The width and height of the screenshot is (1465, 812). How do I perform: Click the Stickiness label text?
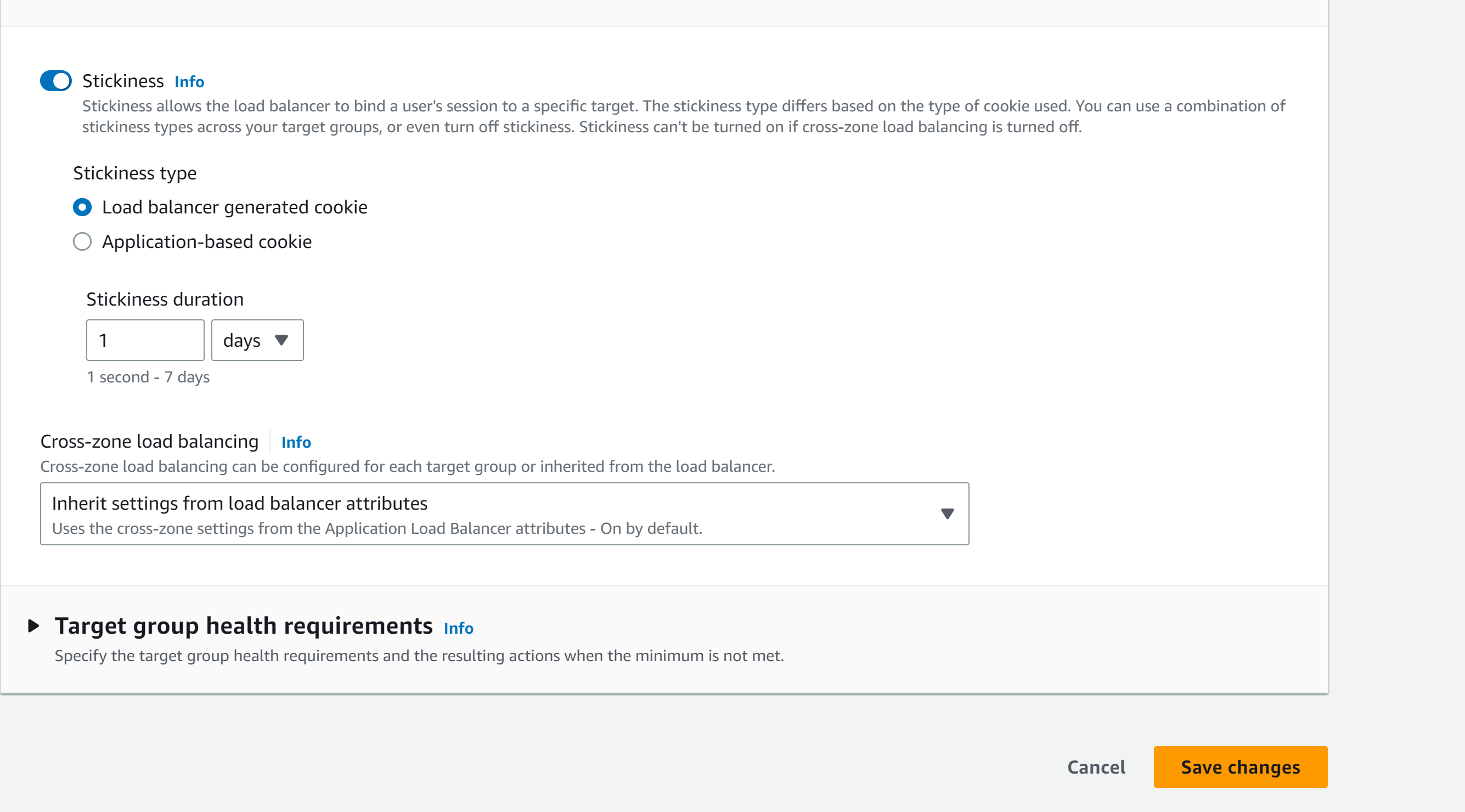point(123,81)
